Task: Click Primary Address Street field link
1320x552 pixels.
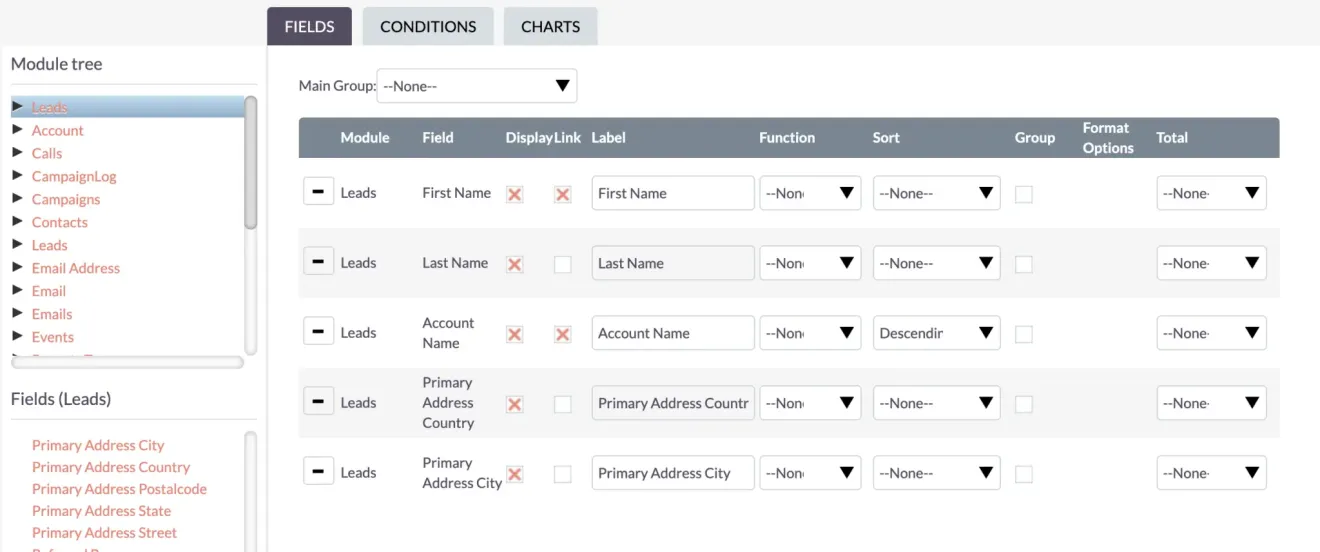Action: pos(104,533)
